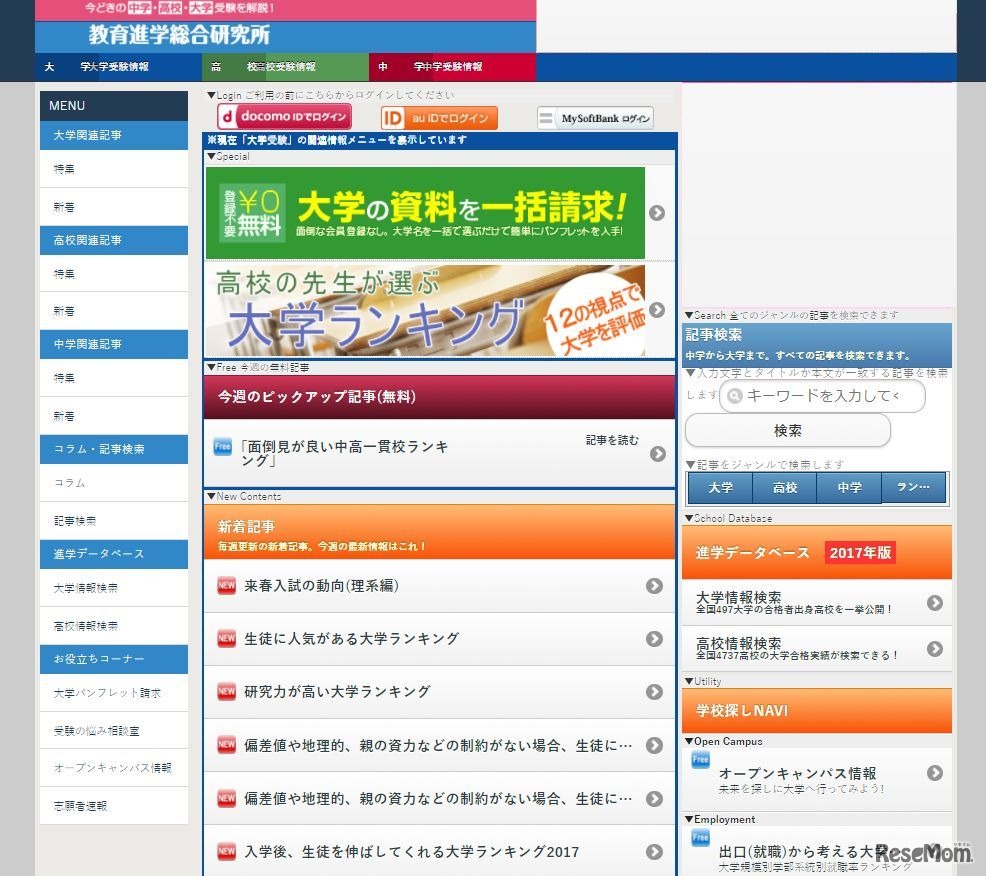Click the magnifying glass in the keyword search box
Screen dimensions: 986x876
click(736, 396)
